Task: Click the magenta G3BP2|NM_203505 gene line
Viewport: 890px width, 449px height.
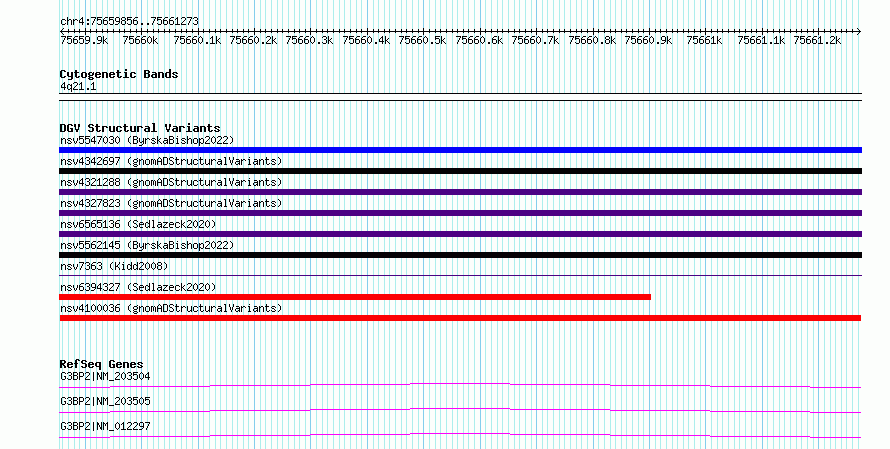Action: pyautogui.click(x=460, y=410)
